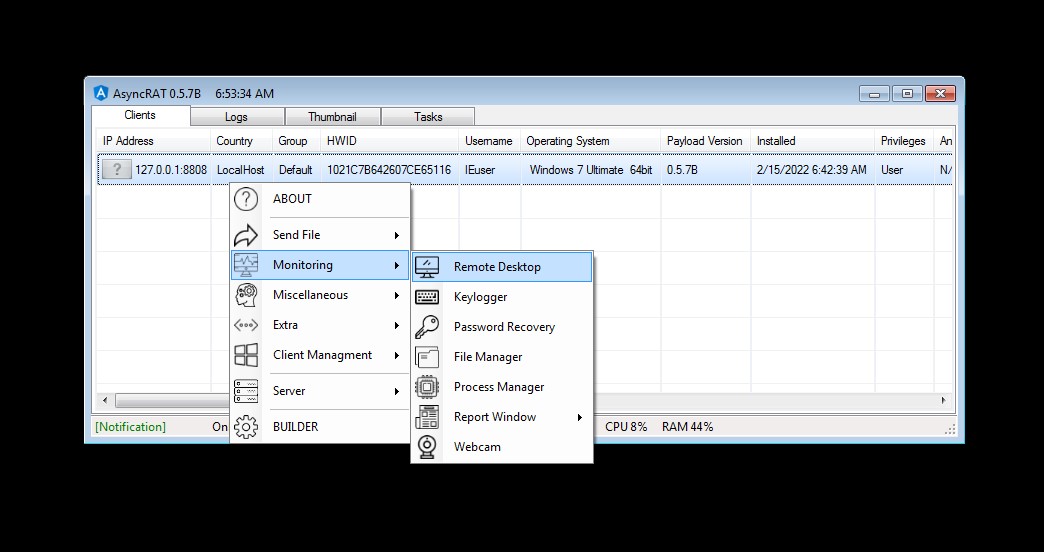Select the 127.0.0.1:8808 client row
Image resolution: width=1044 pixels, height=552 pixels.
(x=170, y=170)
